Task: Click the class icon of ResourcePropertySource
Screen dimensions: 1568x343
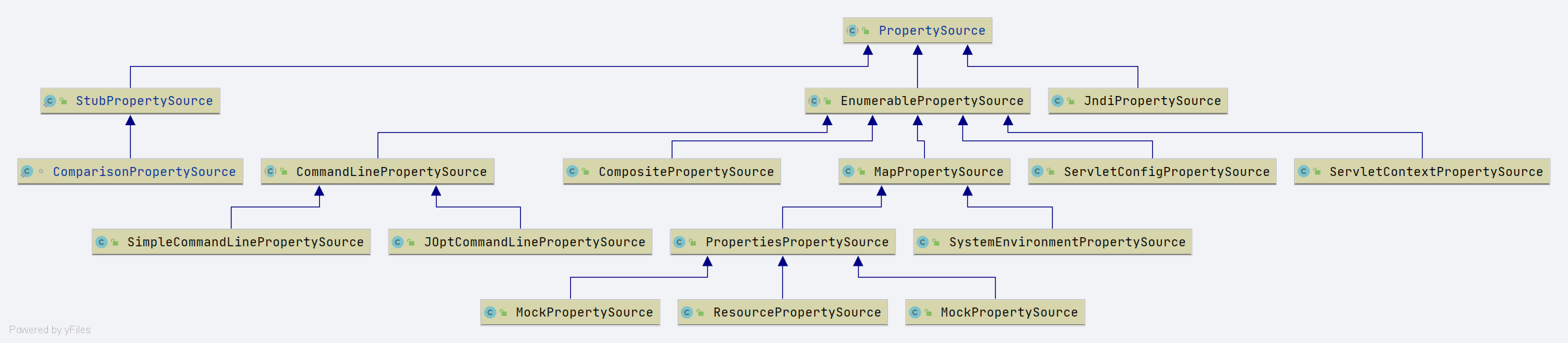Action: 687,312
